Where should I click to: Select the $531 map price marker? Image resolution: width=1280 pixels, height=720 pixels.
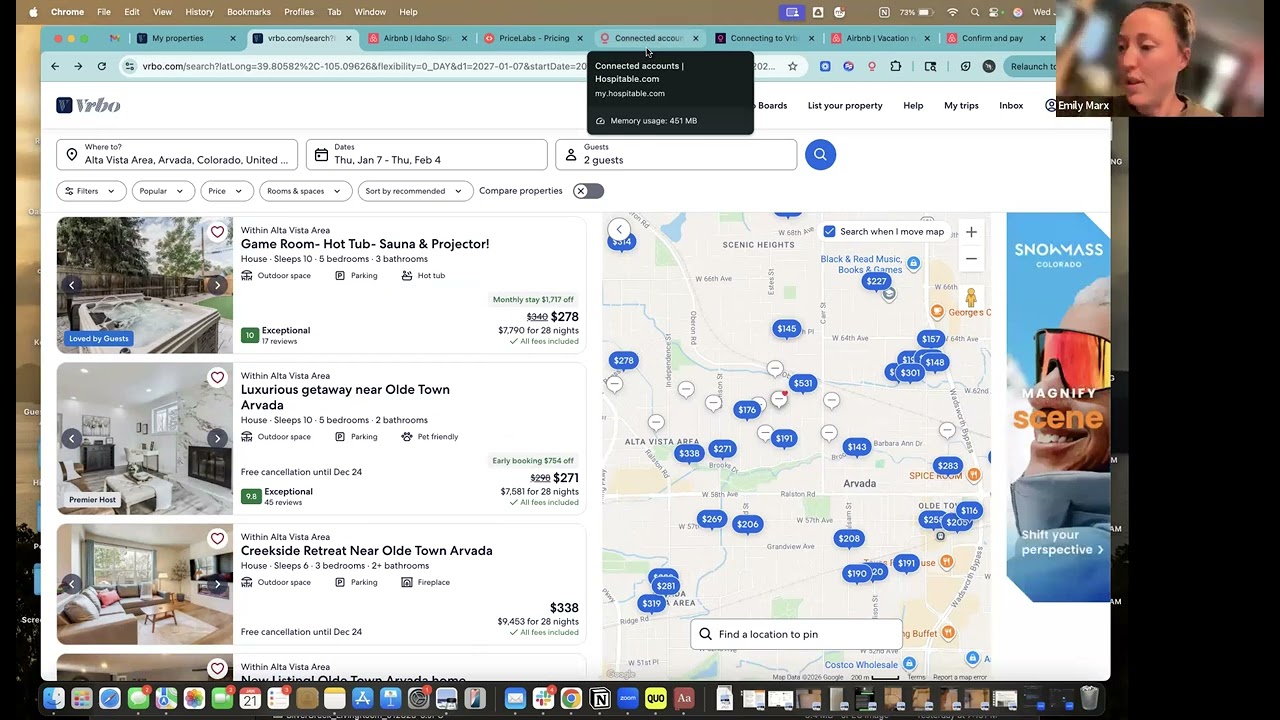pyautogui.click(x=802, y=383)
